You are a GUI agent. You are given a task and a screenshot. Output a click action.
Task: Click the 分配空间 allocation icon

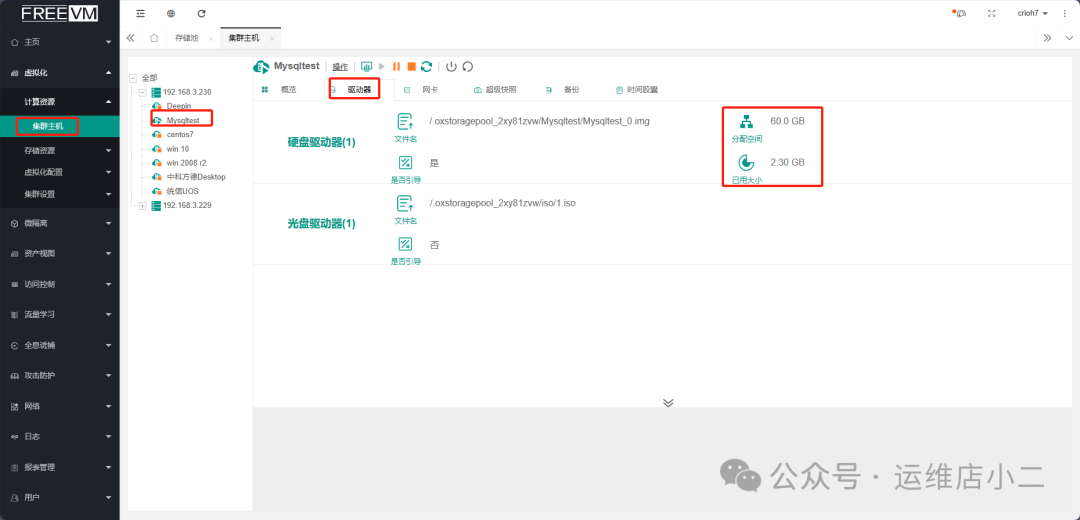746,122
